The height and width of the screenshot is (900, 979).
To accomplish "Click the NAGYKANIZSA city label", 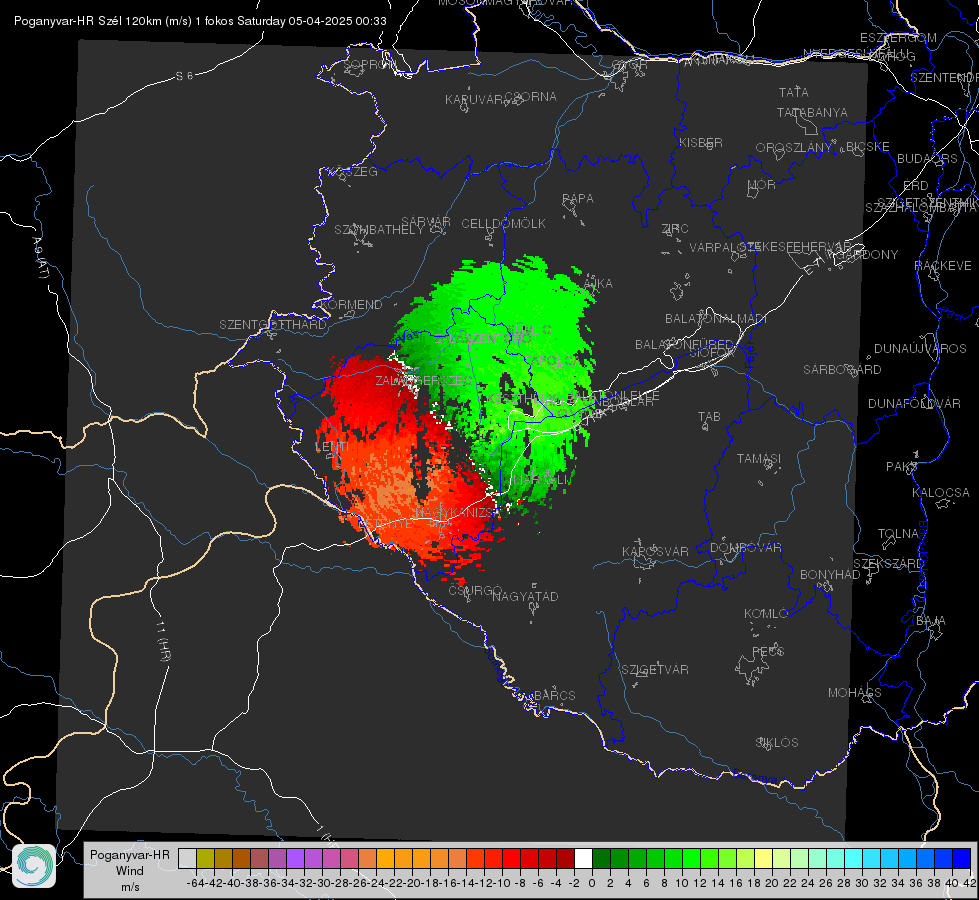I will [458, 512].
